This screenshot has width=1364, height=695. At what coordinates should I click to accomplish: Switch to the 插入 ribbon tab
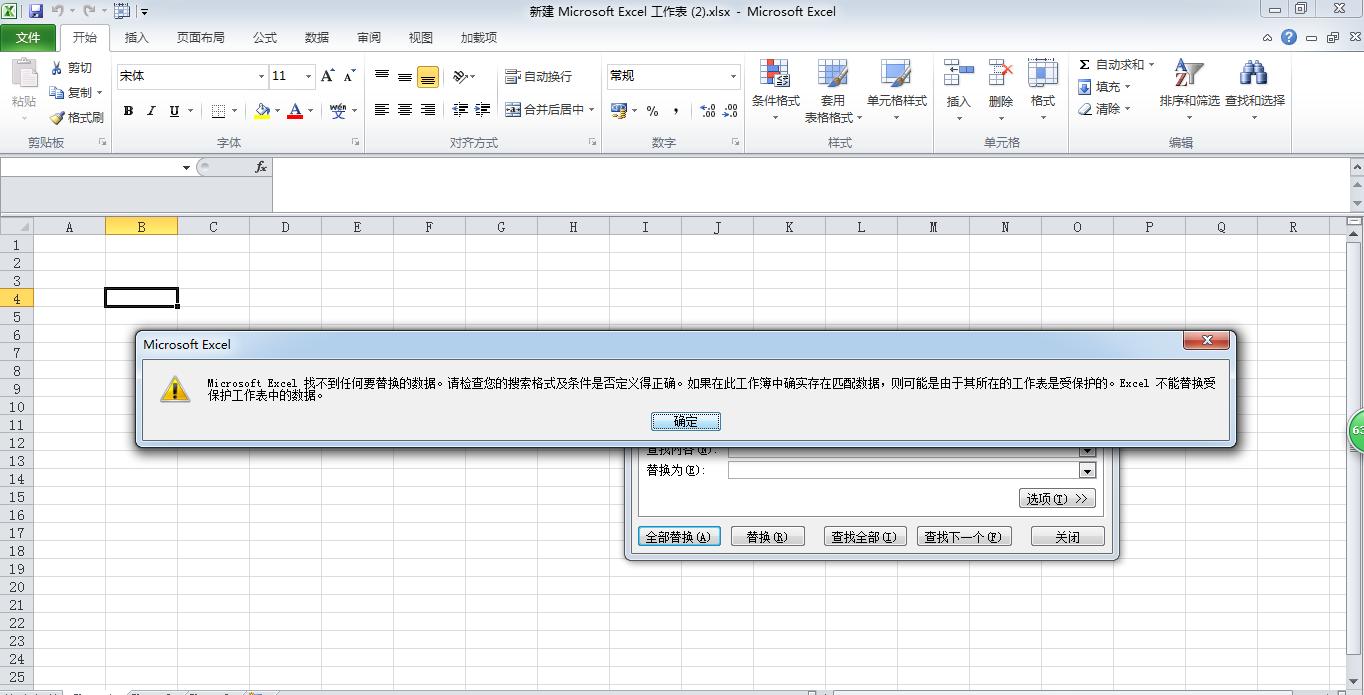click(136, 38)
